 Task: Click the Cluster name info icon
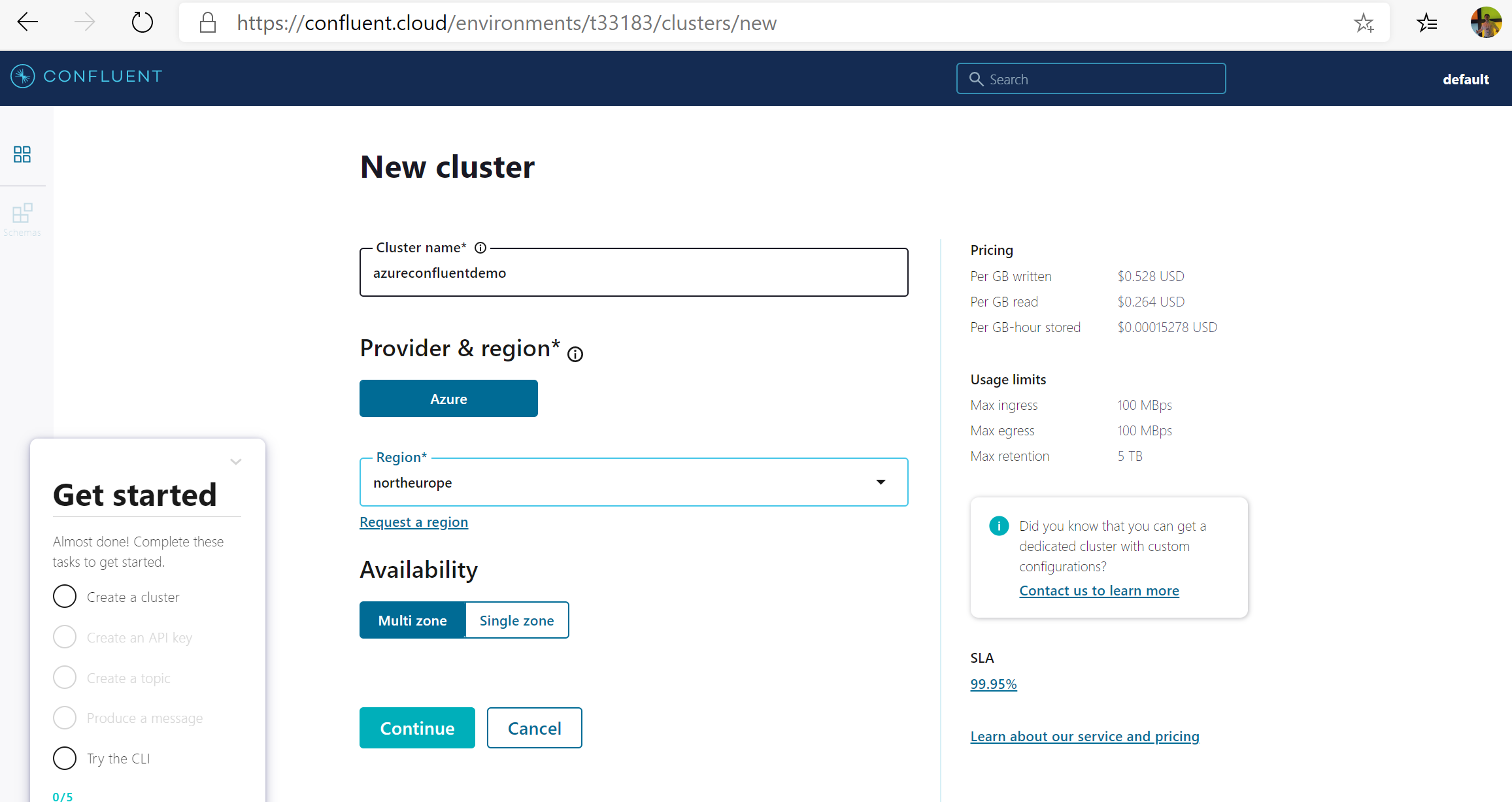[480, 248]
